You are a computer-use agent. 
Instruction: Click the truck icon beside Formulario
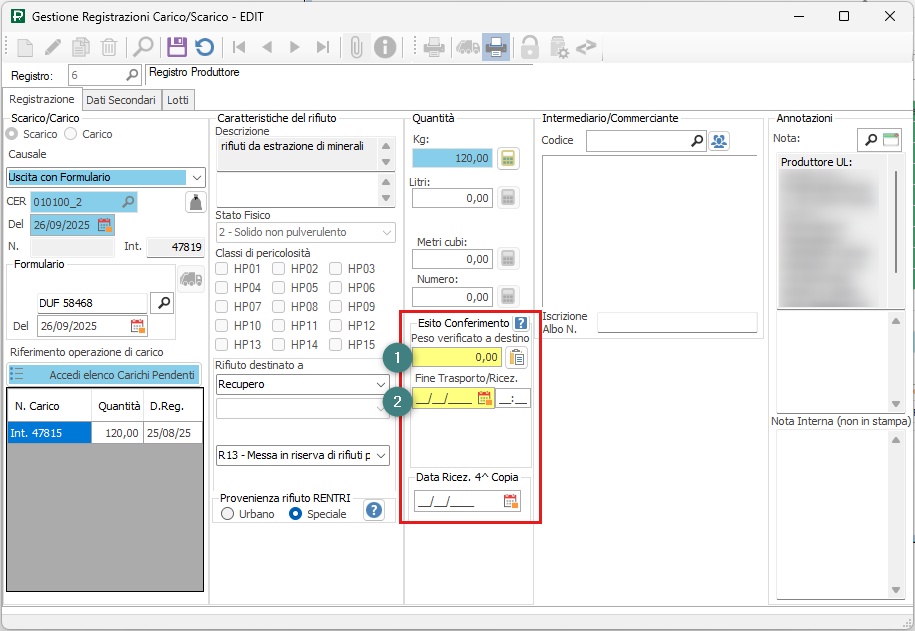(x=190, y=277)
